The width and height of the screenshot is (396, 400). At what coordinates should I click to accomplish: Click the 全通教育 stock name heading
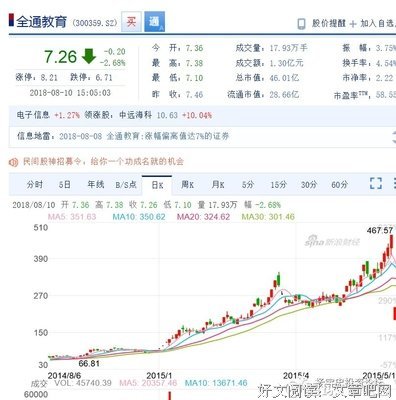click(x=42, y=22)
